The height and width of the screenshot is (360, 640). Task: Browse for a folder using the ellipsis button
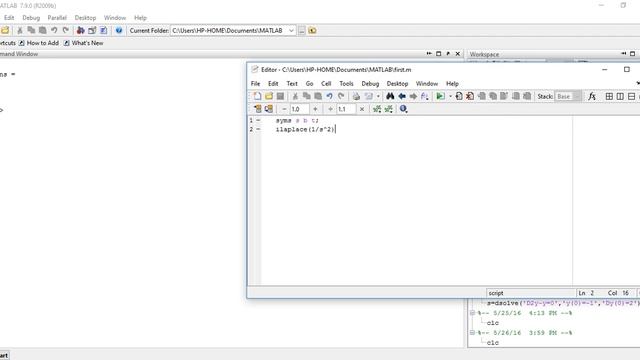[302, 31]
